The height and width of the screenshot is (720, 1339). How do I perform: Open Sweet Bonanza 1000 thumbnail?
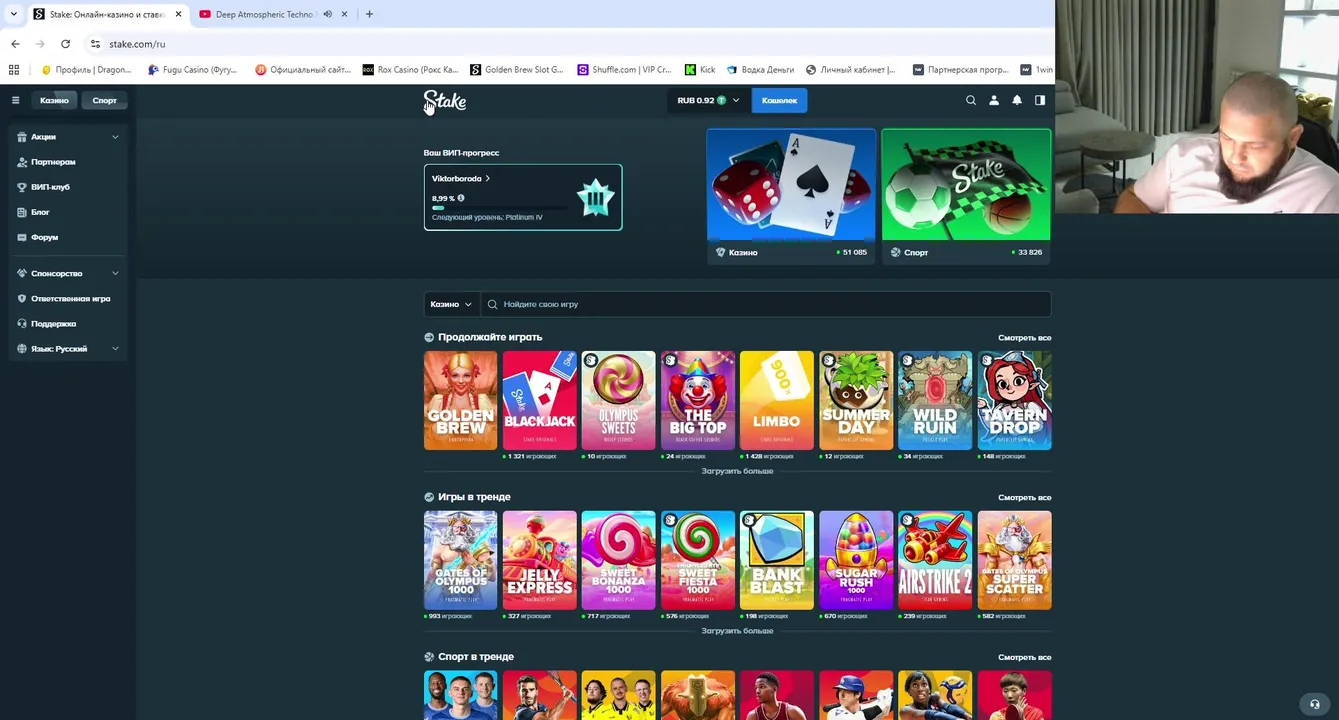click(618, 560)
